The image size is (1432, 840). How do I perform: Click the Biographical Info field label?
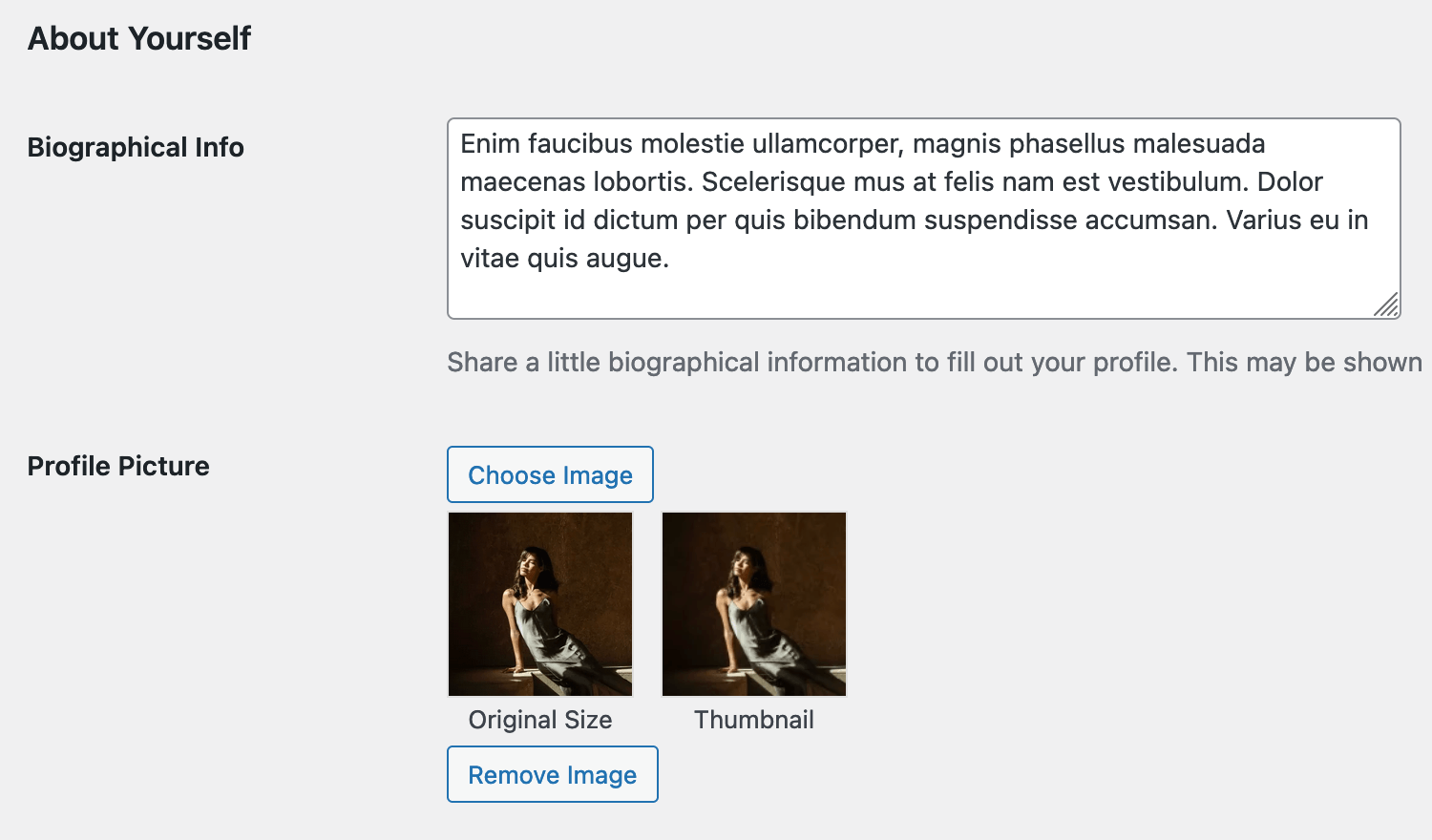click(136, 147)
